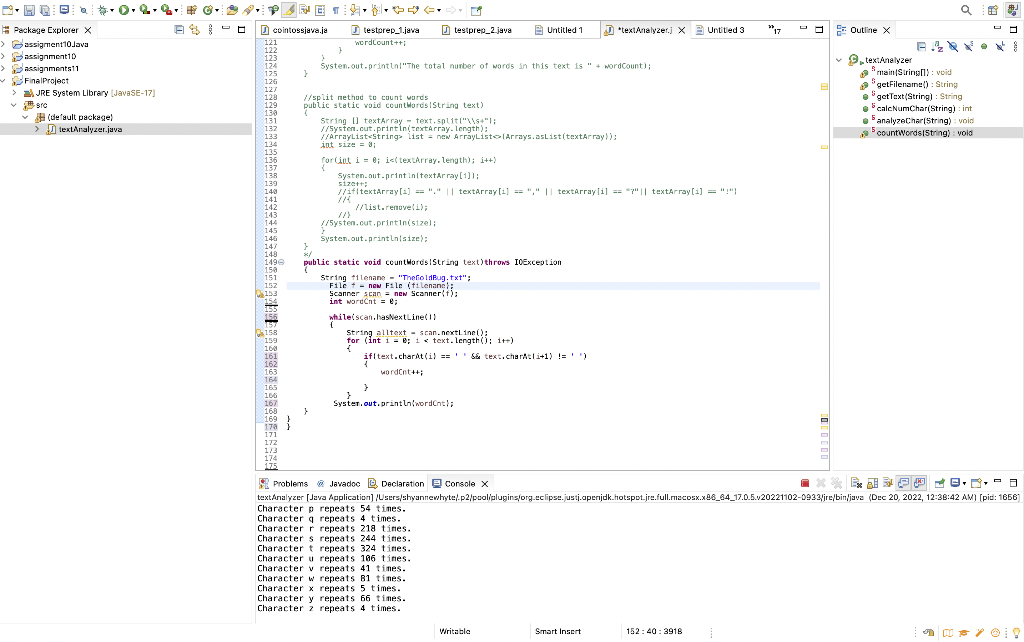Save all open files with Save All icon
Image resolution: width=1024 pixels, height=642 pixels.
[x=44, y=9]
